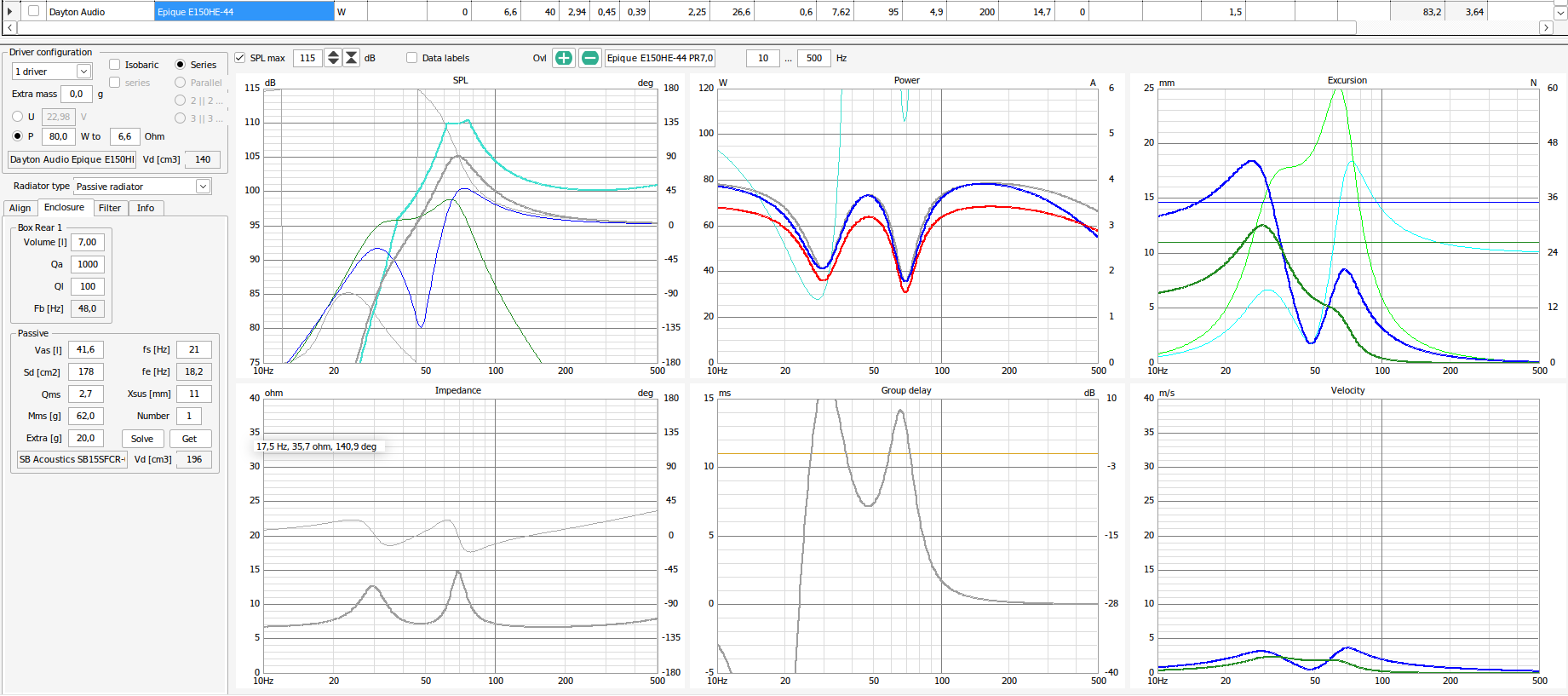The height and width of the screenshot is (696, 1568).
Task: Click the SPL max up/down stepper arrows
Action: pos(334,58)
